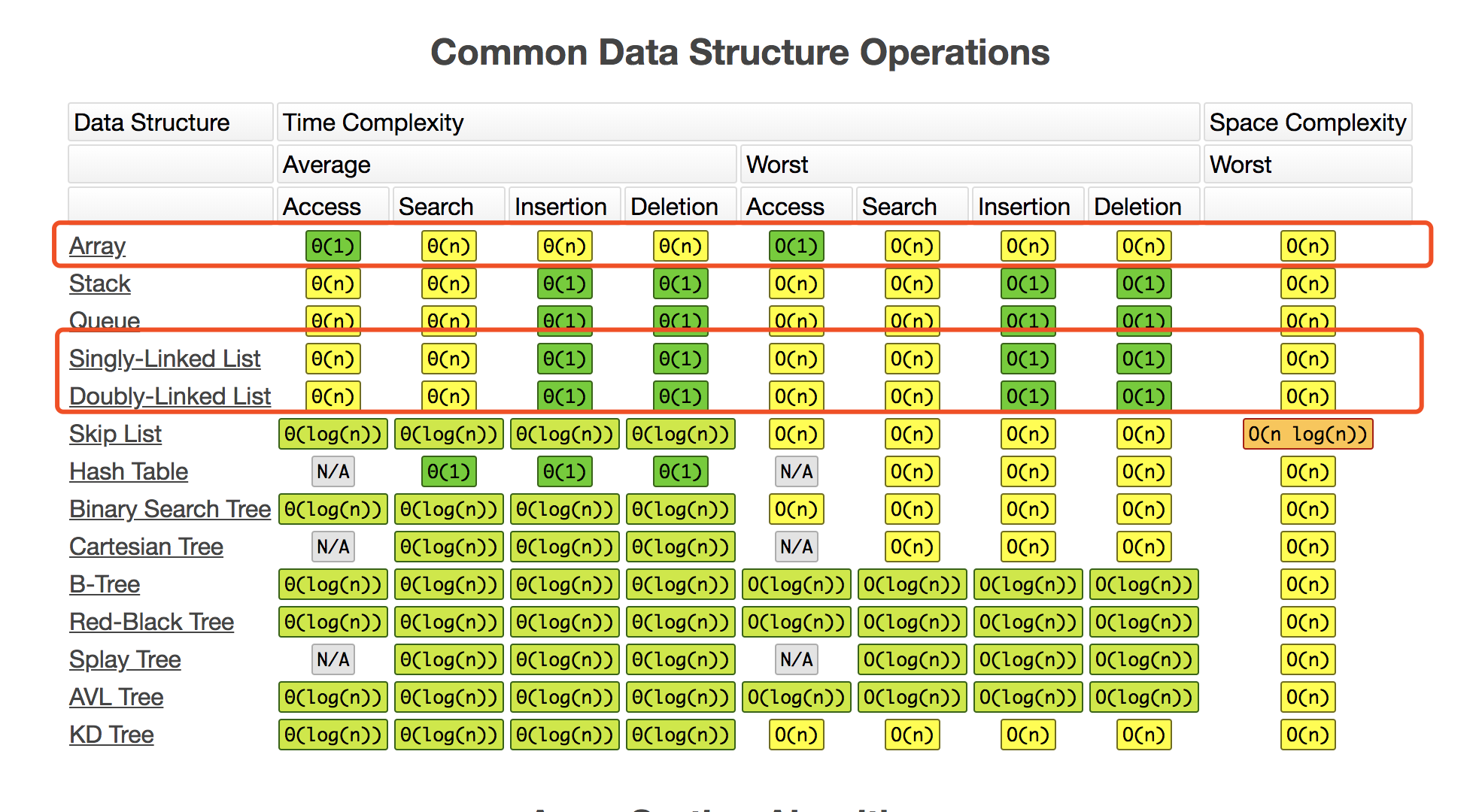The image size is (1479, 812).
Task: Open the Stack link
Action: point(100,283)
